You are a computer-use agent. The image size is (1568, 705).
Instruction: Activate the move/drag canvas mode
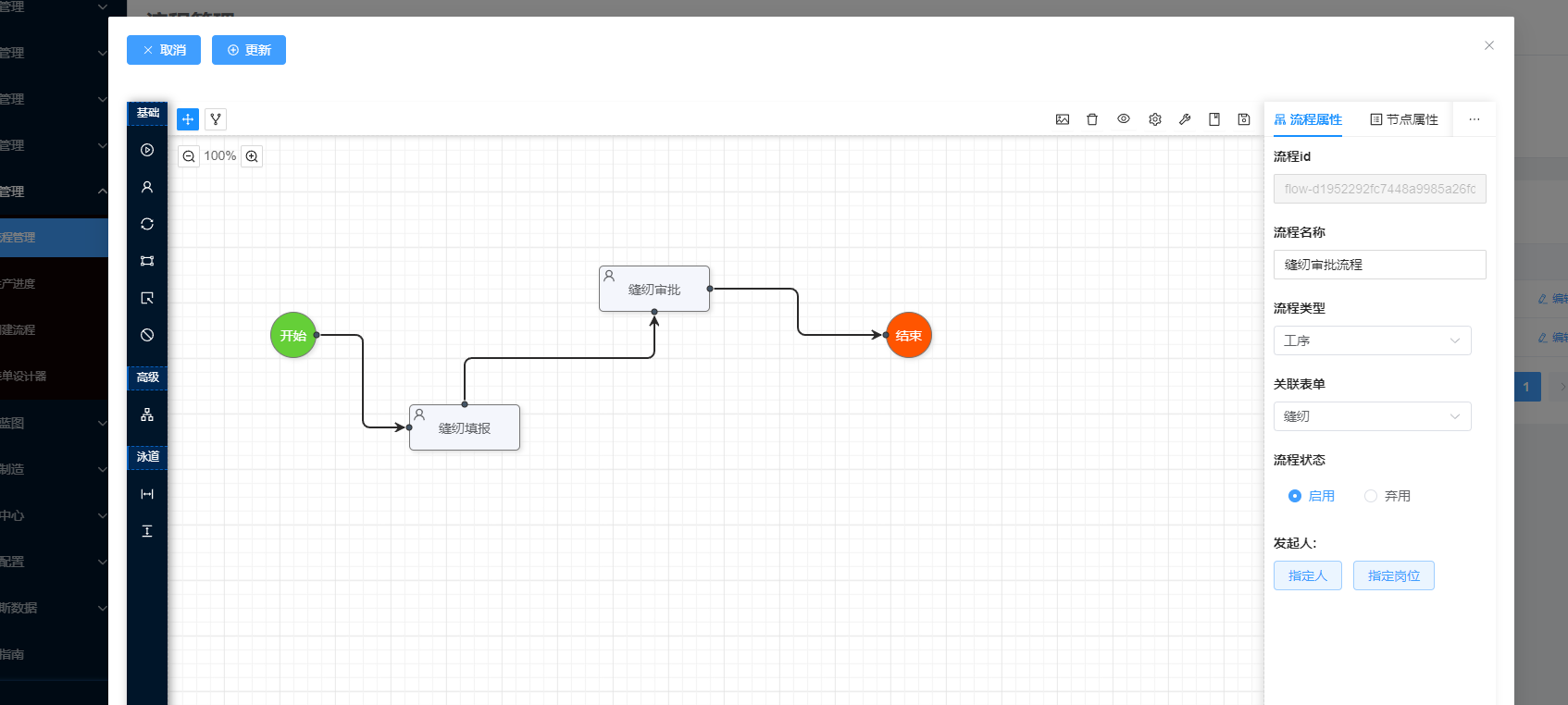(188, 119)
